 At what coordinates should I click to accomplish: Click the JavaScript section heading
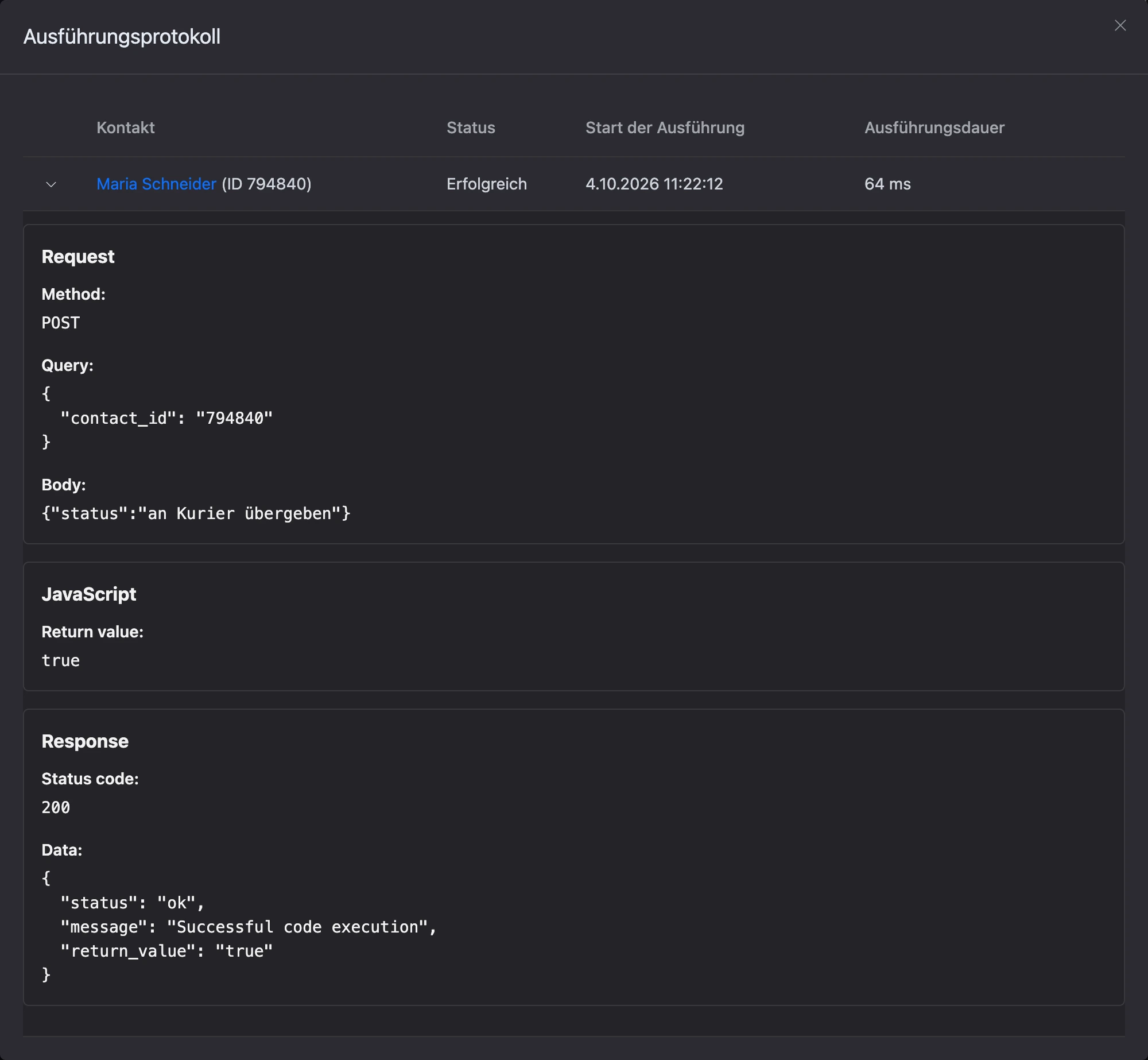(89, 594)
